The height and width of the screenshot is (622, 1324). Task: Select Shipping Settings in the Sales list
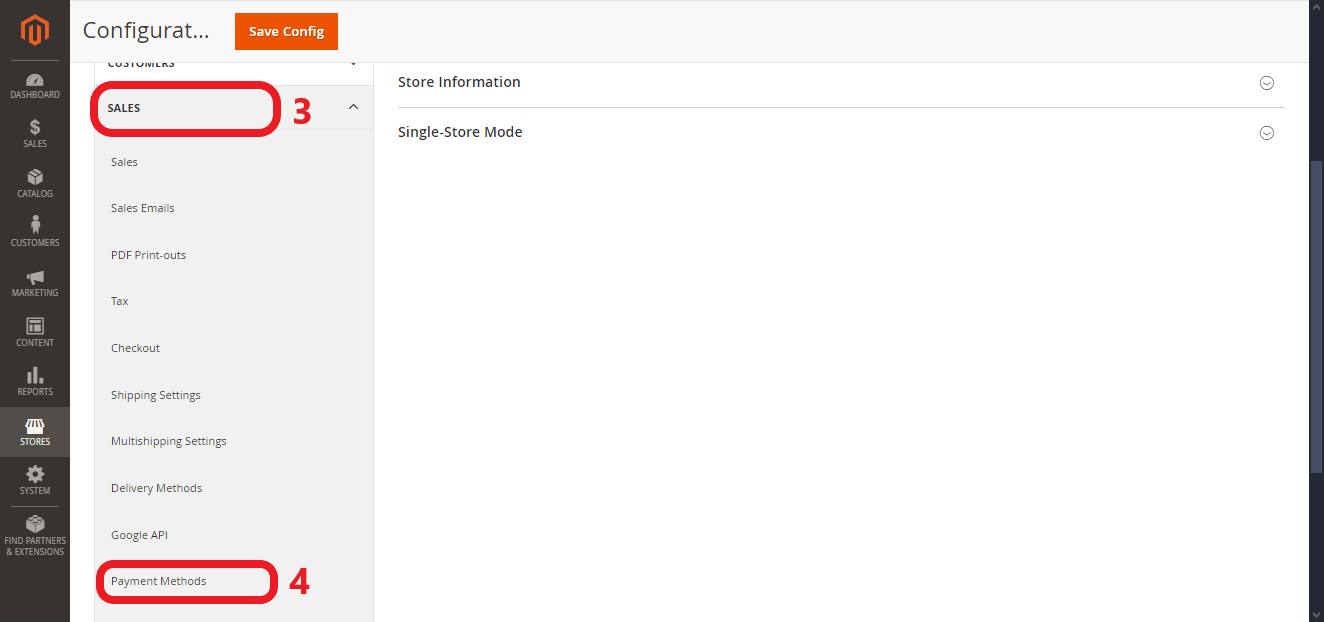point(156,395)
